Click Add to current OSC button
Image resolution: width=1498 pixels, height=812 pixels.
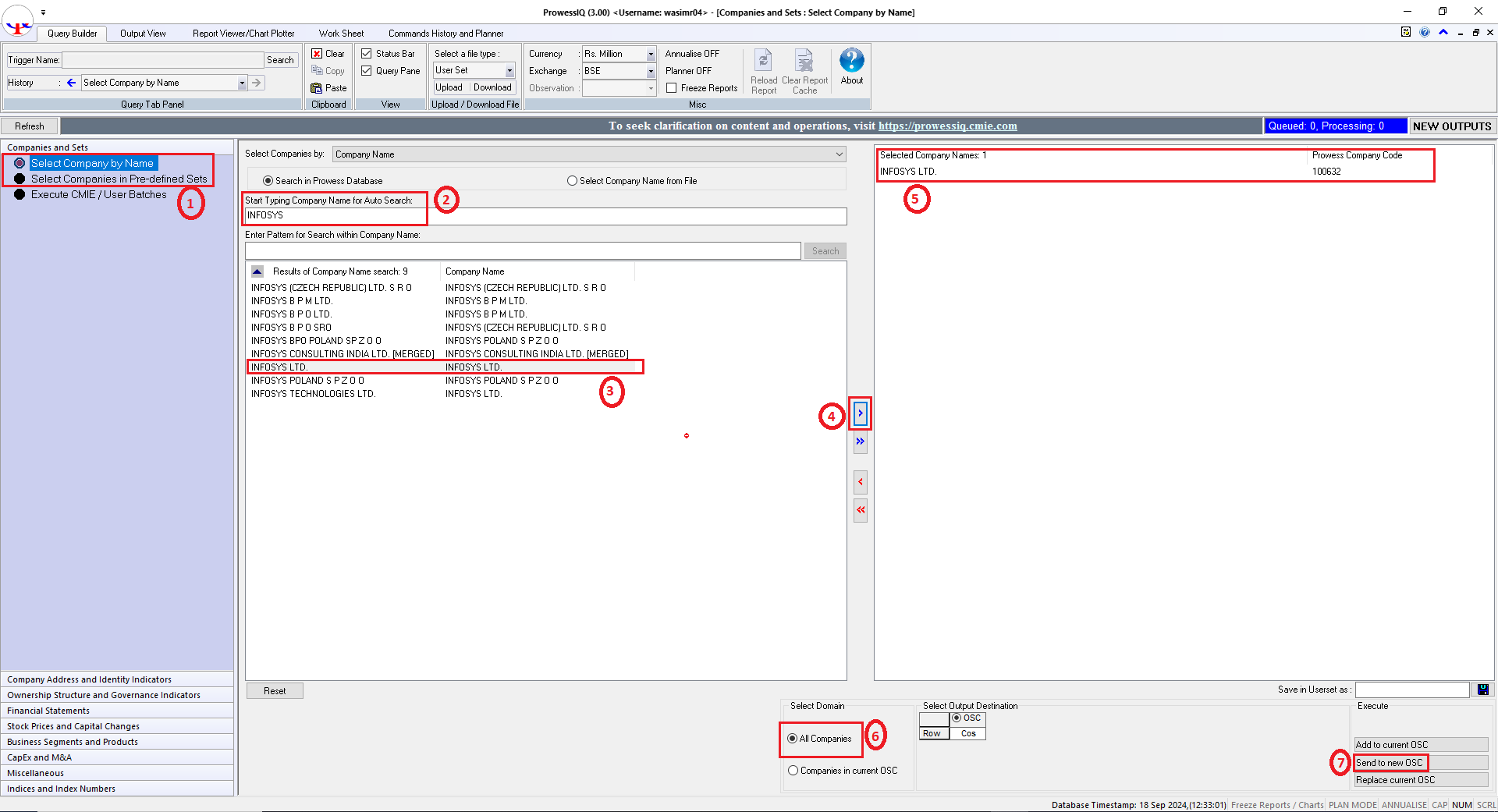coord(1421,745)
